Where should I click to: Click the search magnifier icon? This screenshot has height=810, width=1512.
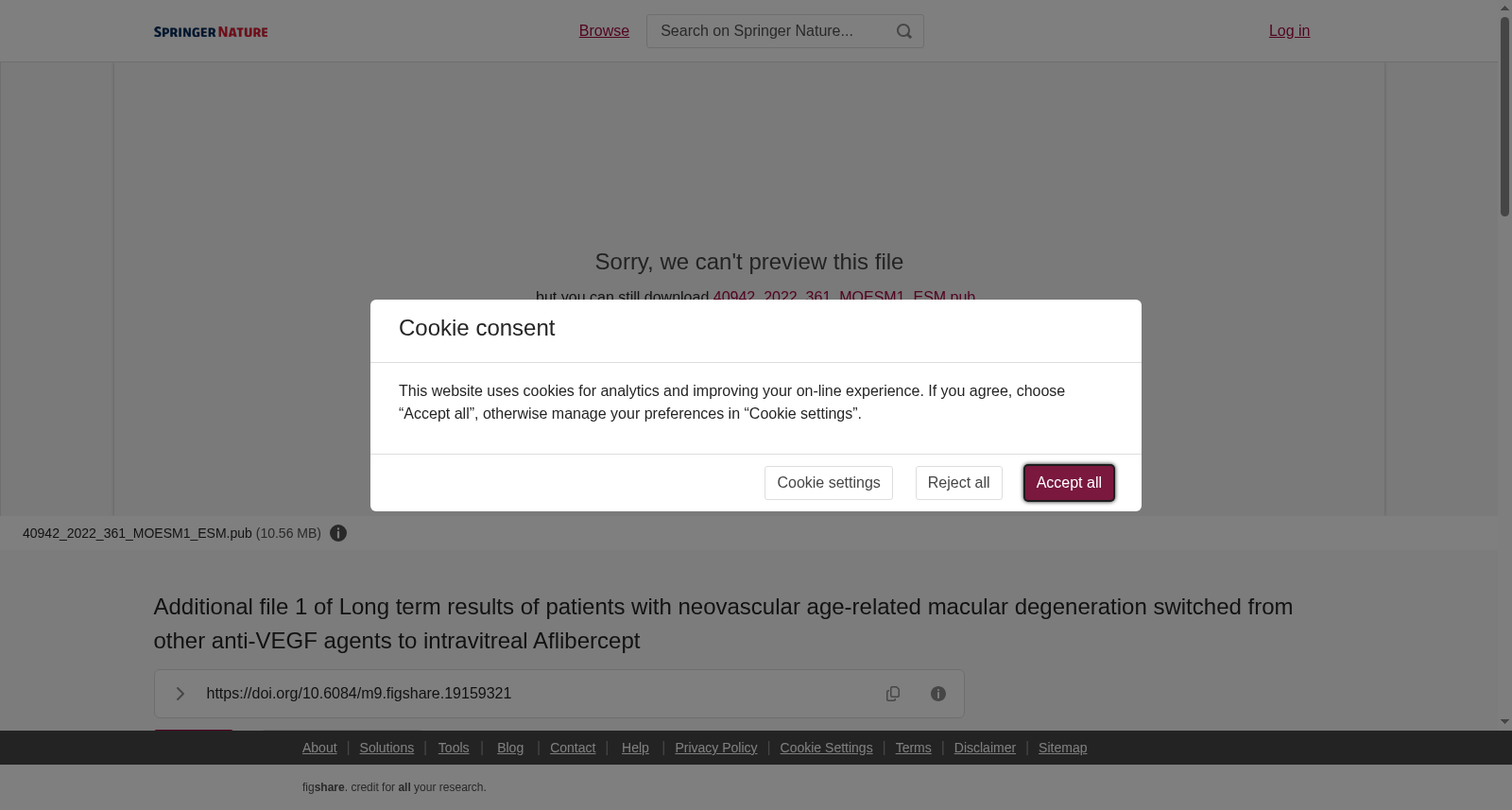coord(903,31)
